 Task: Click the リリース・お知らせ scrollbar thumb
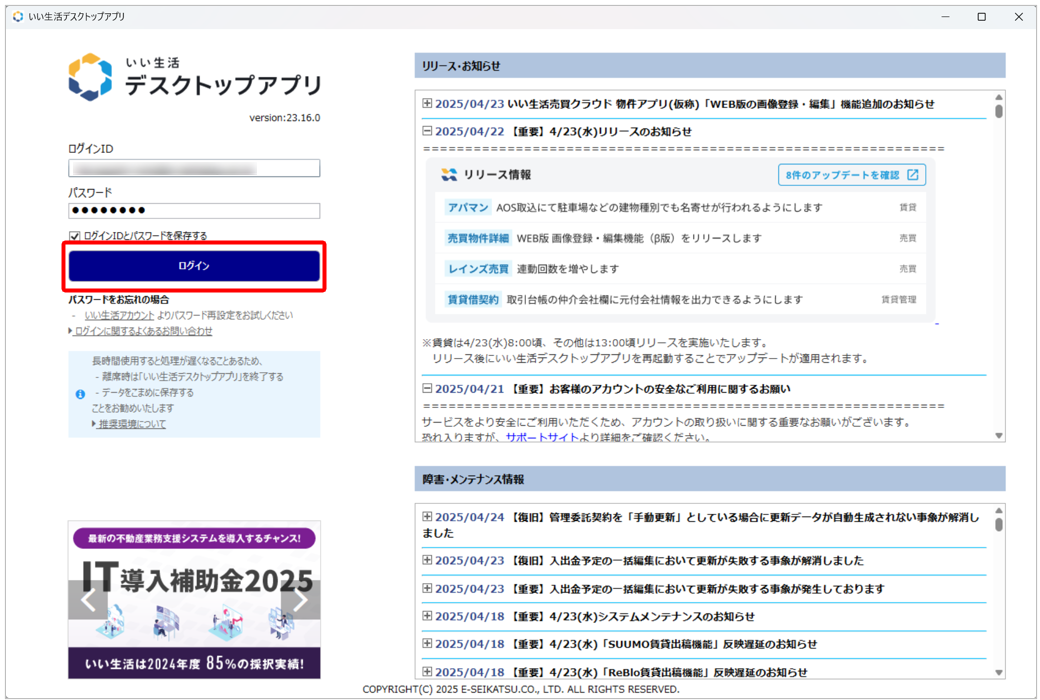[x=999, y=111]
